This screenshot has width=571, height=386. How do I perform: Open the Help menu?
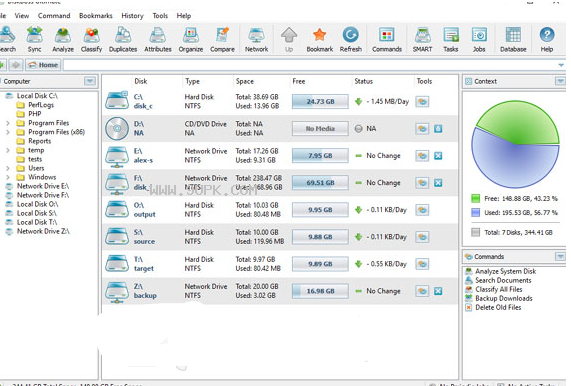coord(184,16)
